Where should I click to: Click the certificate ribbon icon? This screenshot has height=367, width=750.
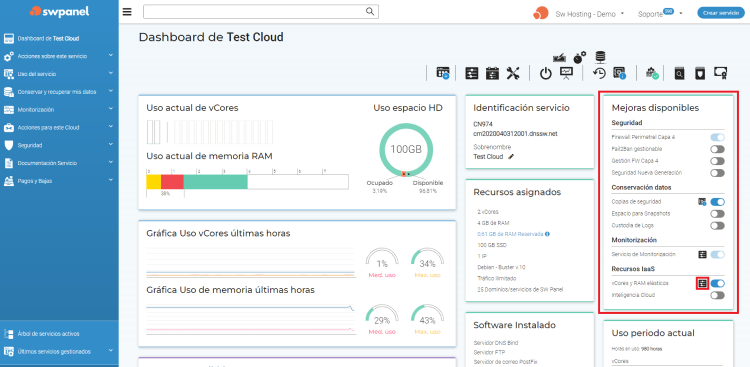pyautogui.click(x=721, y=73)
